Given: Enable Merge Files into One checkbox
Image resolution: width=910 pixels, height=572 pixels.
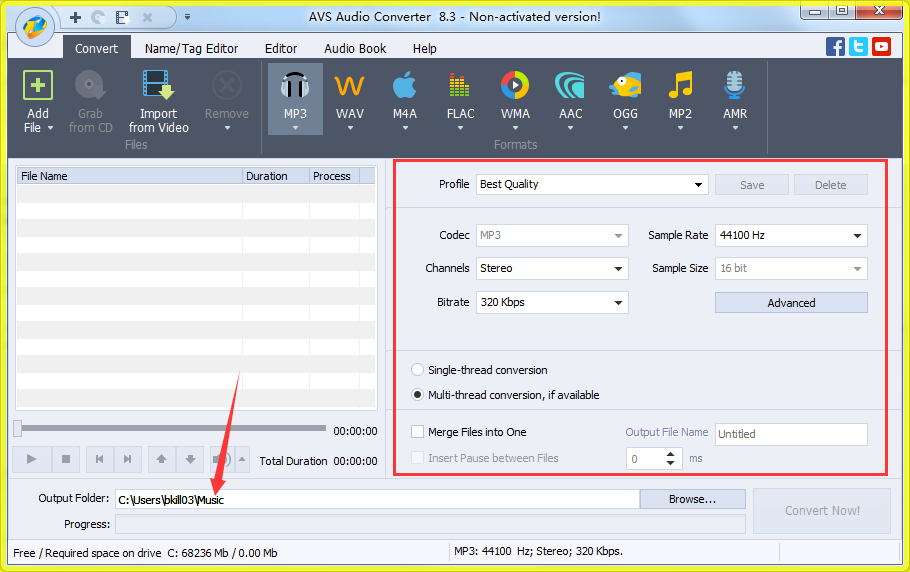Looking at the screenshot, I should click(x=417, y=432).
